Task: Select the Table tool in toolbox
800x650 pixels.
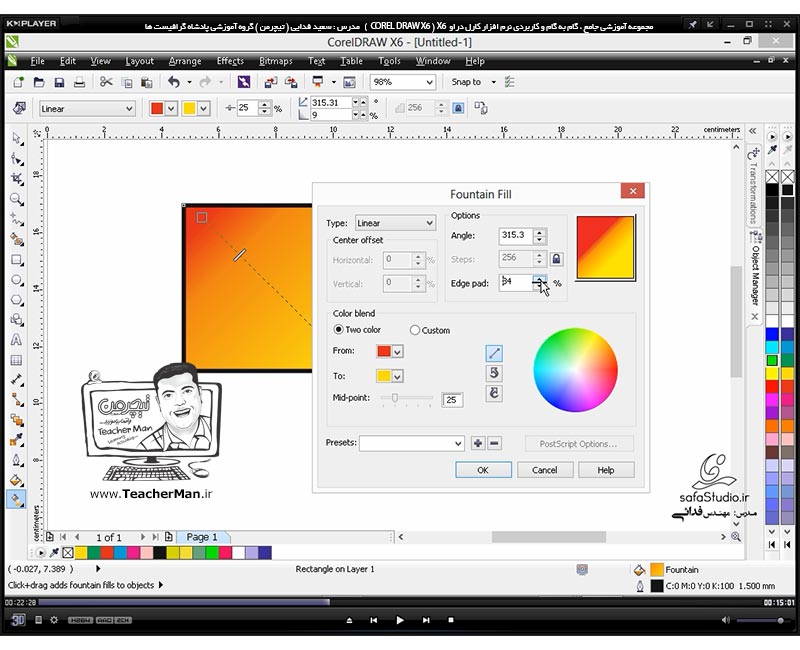Action: [x=17, y=360]
